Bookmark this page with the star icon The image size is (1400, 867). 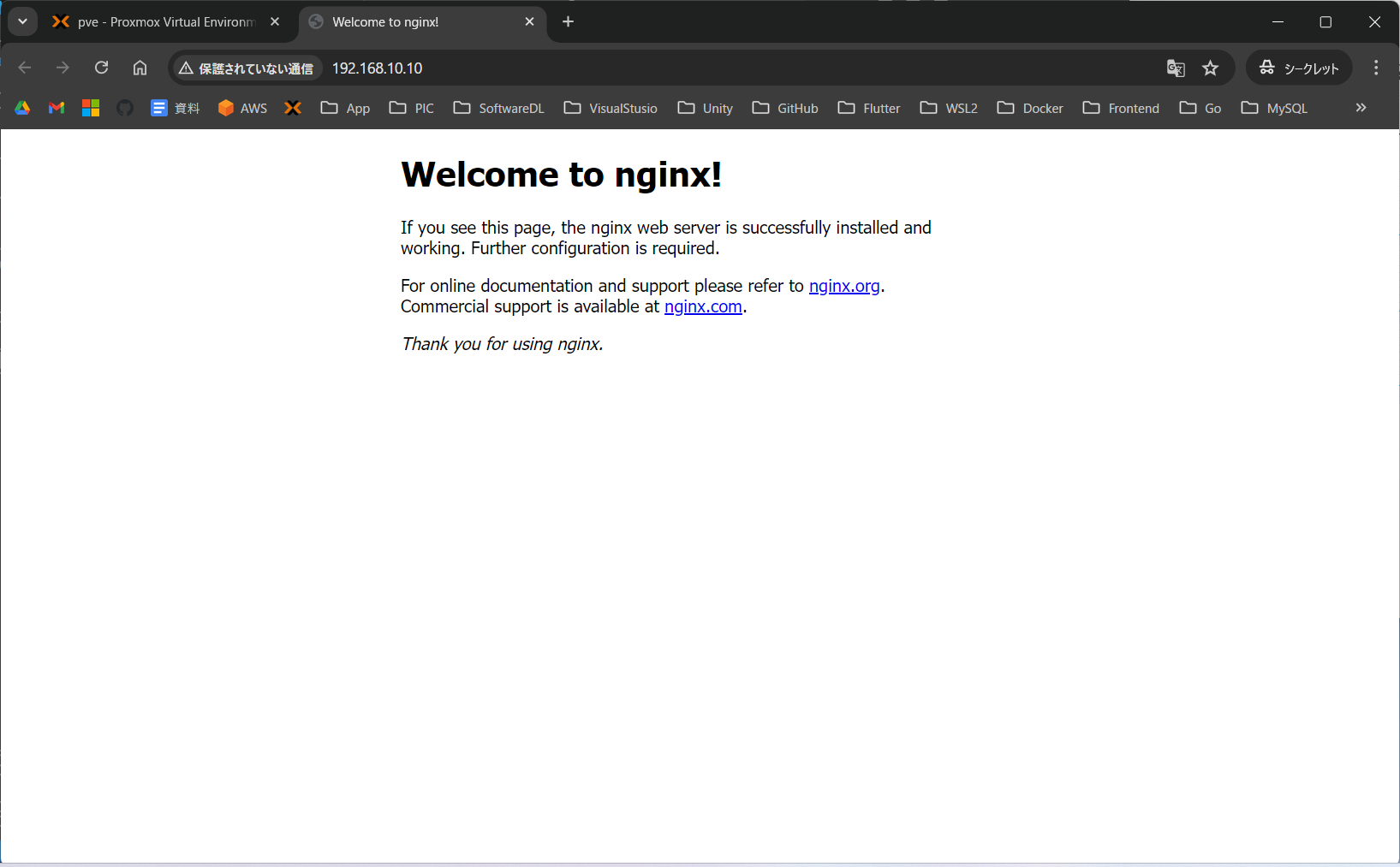tap(1210, 68)
